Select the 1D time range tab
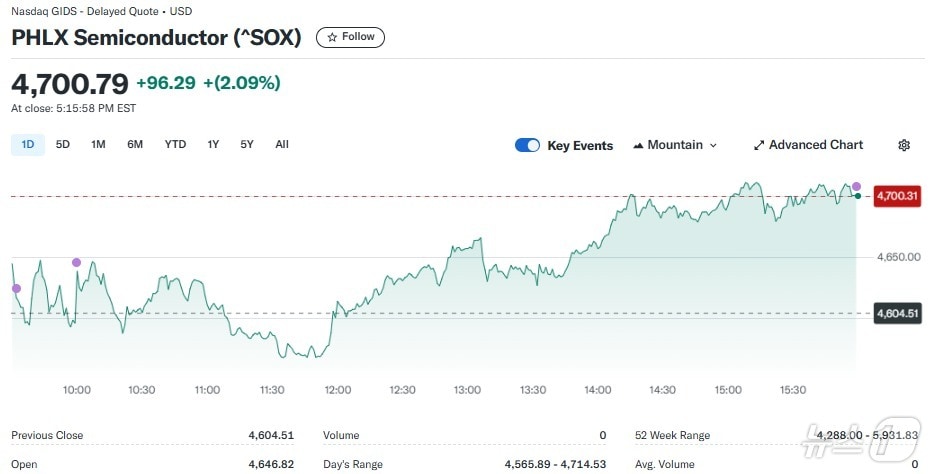931x474 pixels. click(28, 144)
